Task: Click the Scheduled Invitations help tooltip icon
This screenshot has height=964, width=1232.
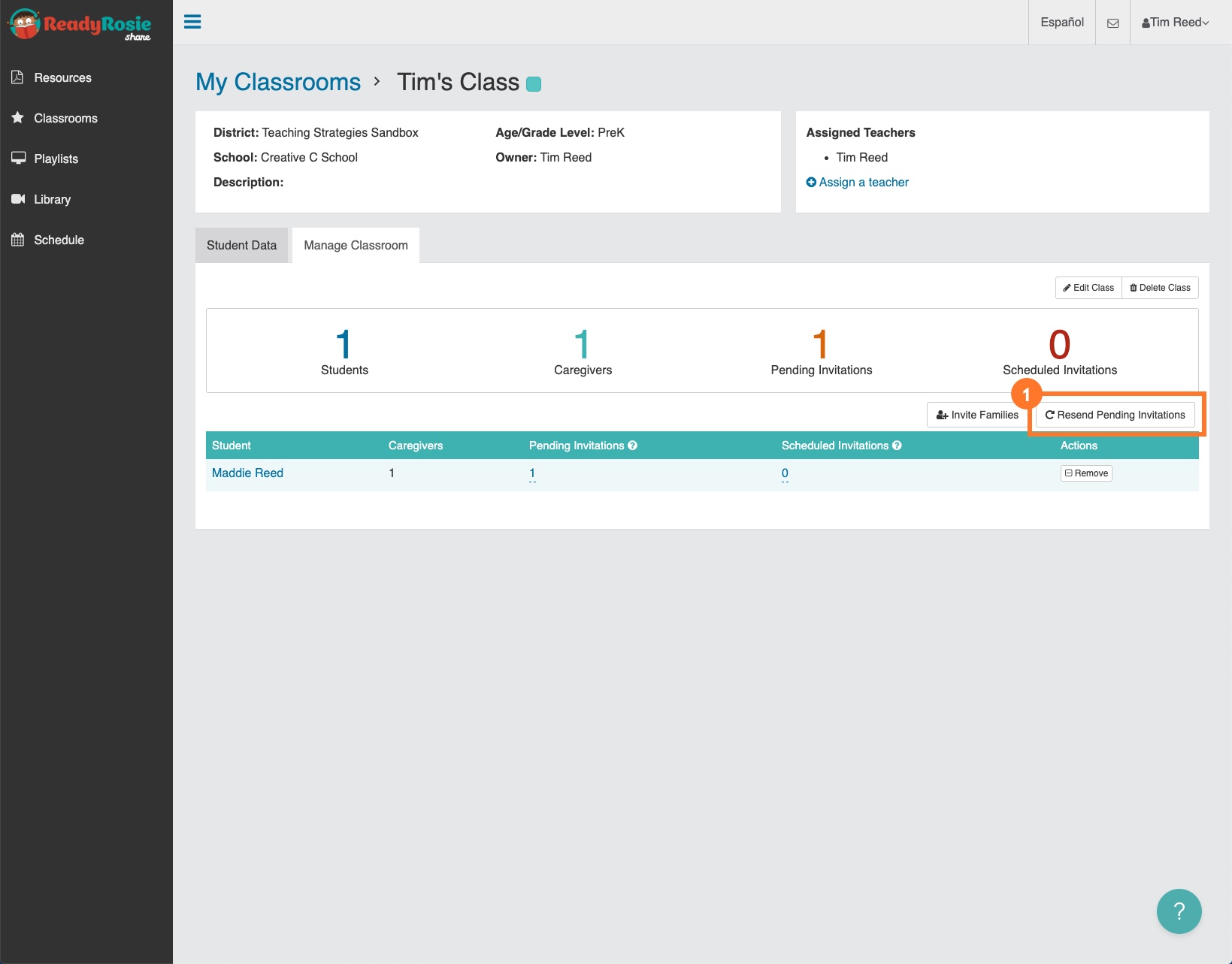Action: 897,446
